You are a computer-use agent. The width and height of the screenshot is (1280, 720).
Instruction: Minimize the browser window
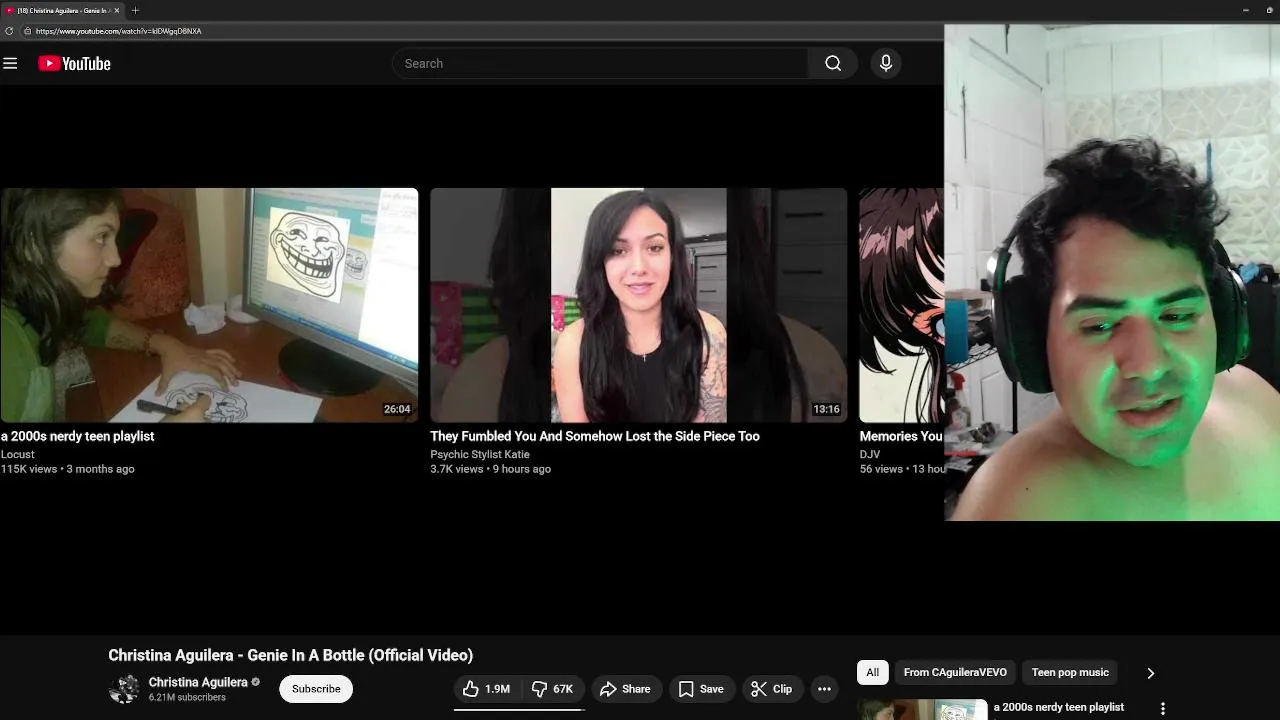1245,10
